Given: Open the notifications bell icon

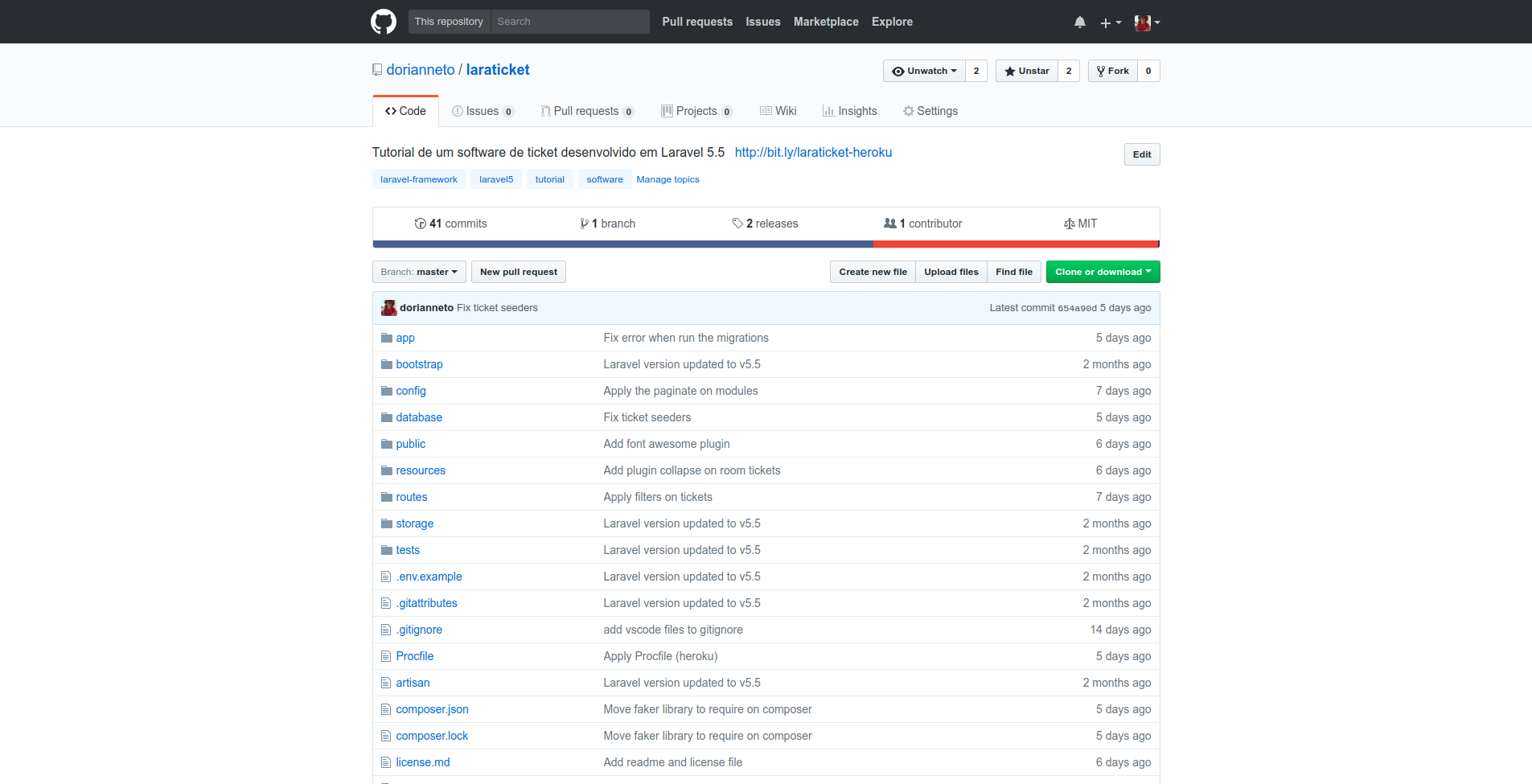Looking at the screenshot, I should click(x=1080, y=23).
